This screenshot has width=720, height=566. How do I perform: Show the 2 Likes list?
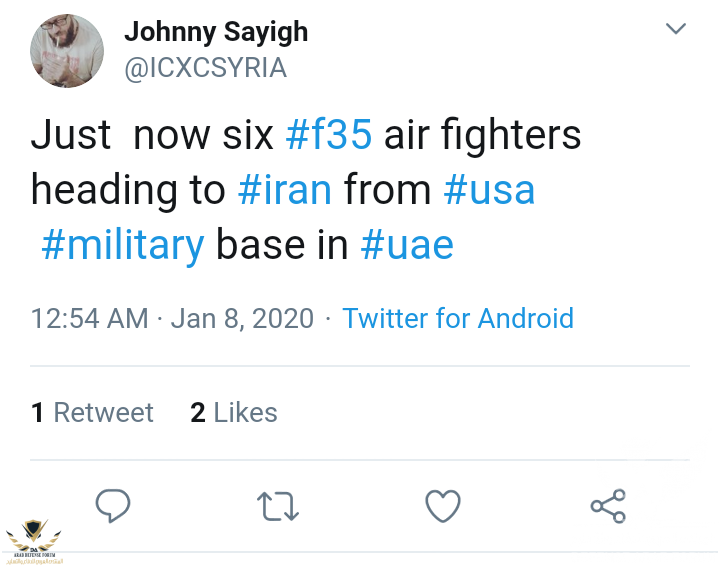(x=234, y=412)
